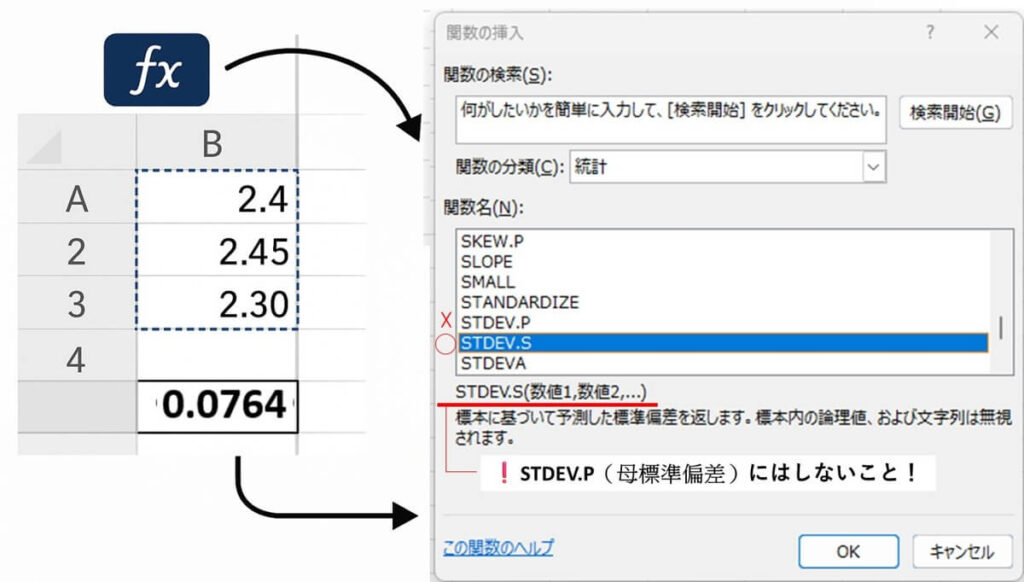The width and height of the screenshot is (1024, 582).
Task: Click cell containing 2.4
Action: 217,197
